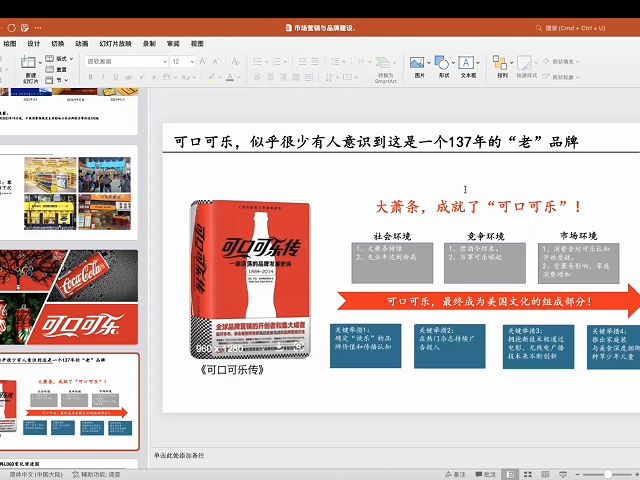The height and width of the screenshot is (480, 640).
Task: Click the text highlight color pen
Action: tap(211, 77)
